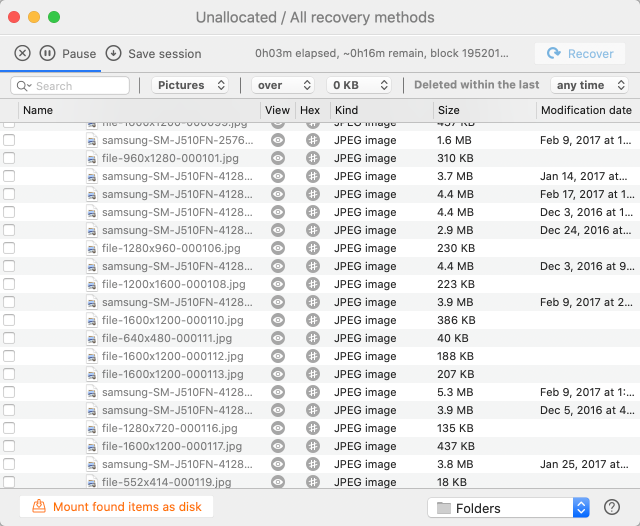
Task: Open hex view for file-1280x960-000106.jpg
Action: click(313, 248)
